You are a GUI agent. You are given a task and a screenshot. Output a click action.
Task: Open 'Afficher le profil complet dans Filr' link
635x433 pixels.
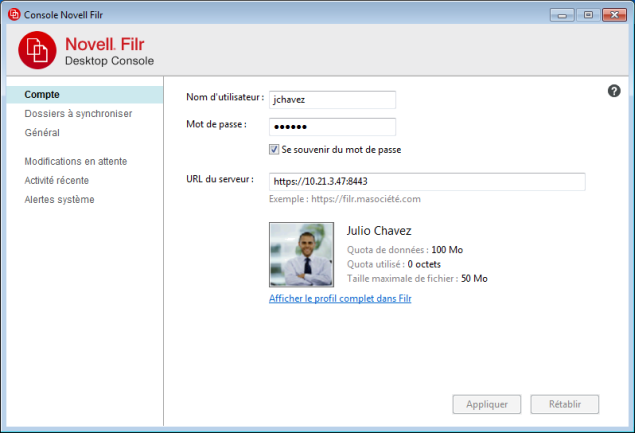coord(340,298)
